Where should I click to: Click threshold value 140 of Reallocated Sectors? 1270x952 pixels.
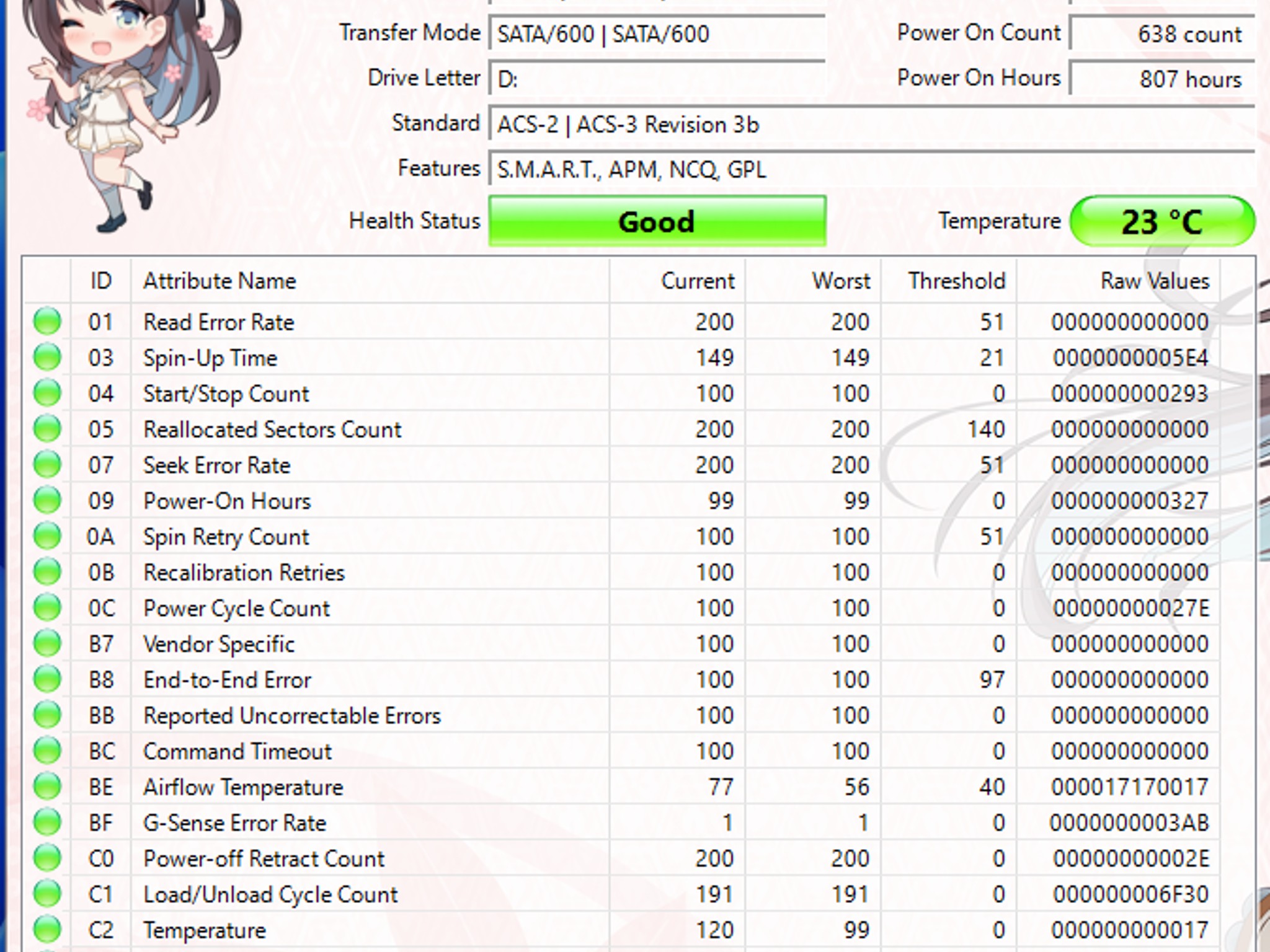[x=987, y=430]
